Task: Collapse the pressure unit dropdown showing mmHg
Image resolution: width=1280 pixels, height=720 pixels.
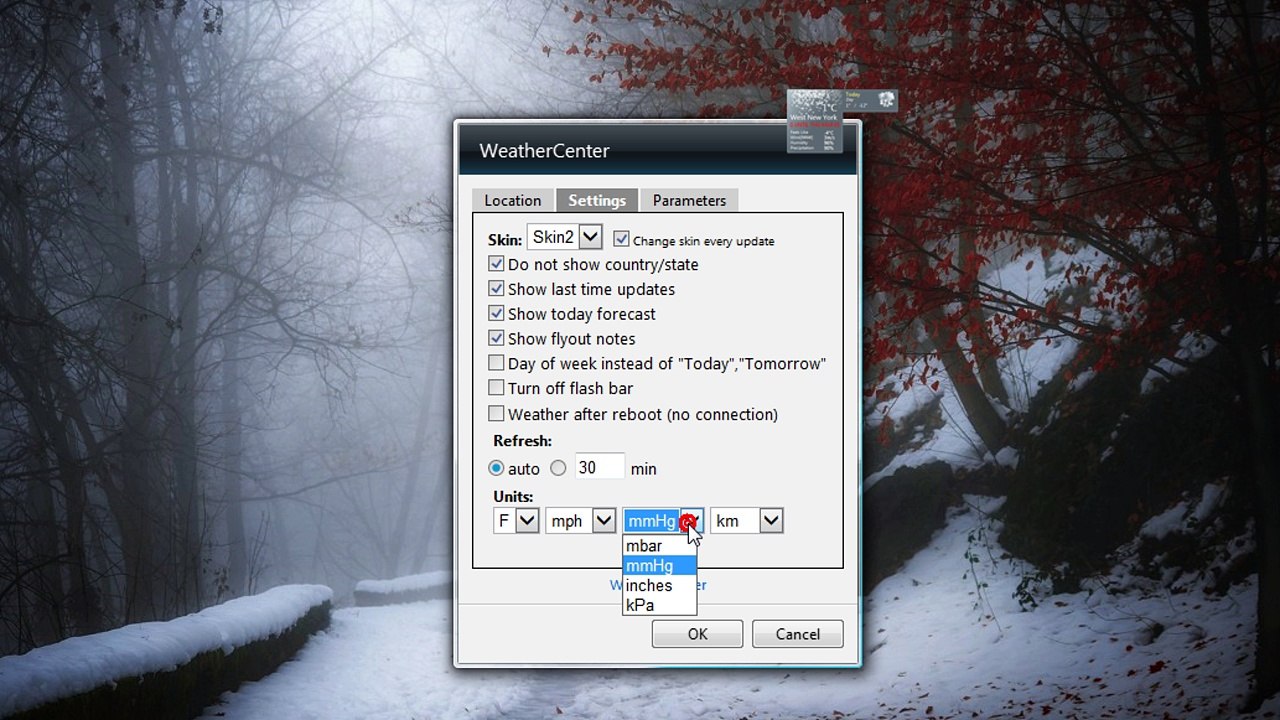Action: (x=663, y=520)
